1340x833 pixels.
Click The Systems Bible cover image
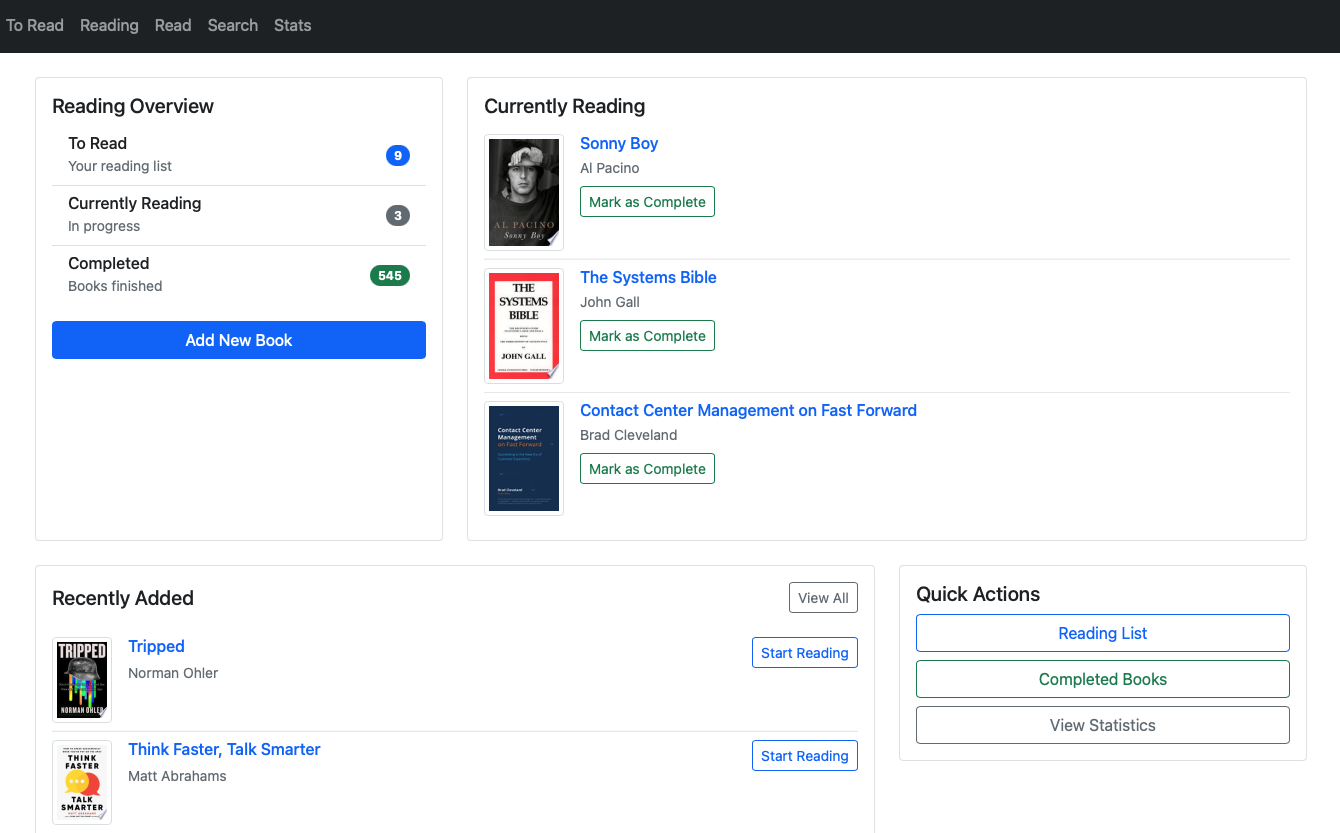tap(523, 326)
